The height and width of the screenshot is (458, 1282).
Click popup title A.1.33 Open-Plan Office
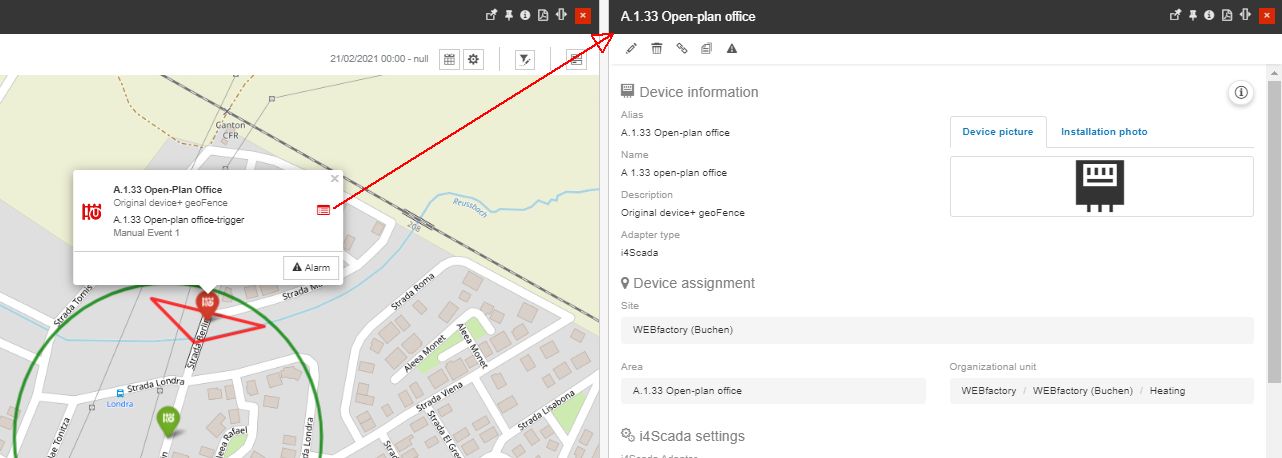click(x=167, y=189)
